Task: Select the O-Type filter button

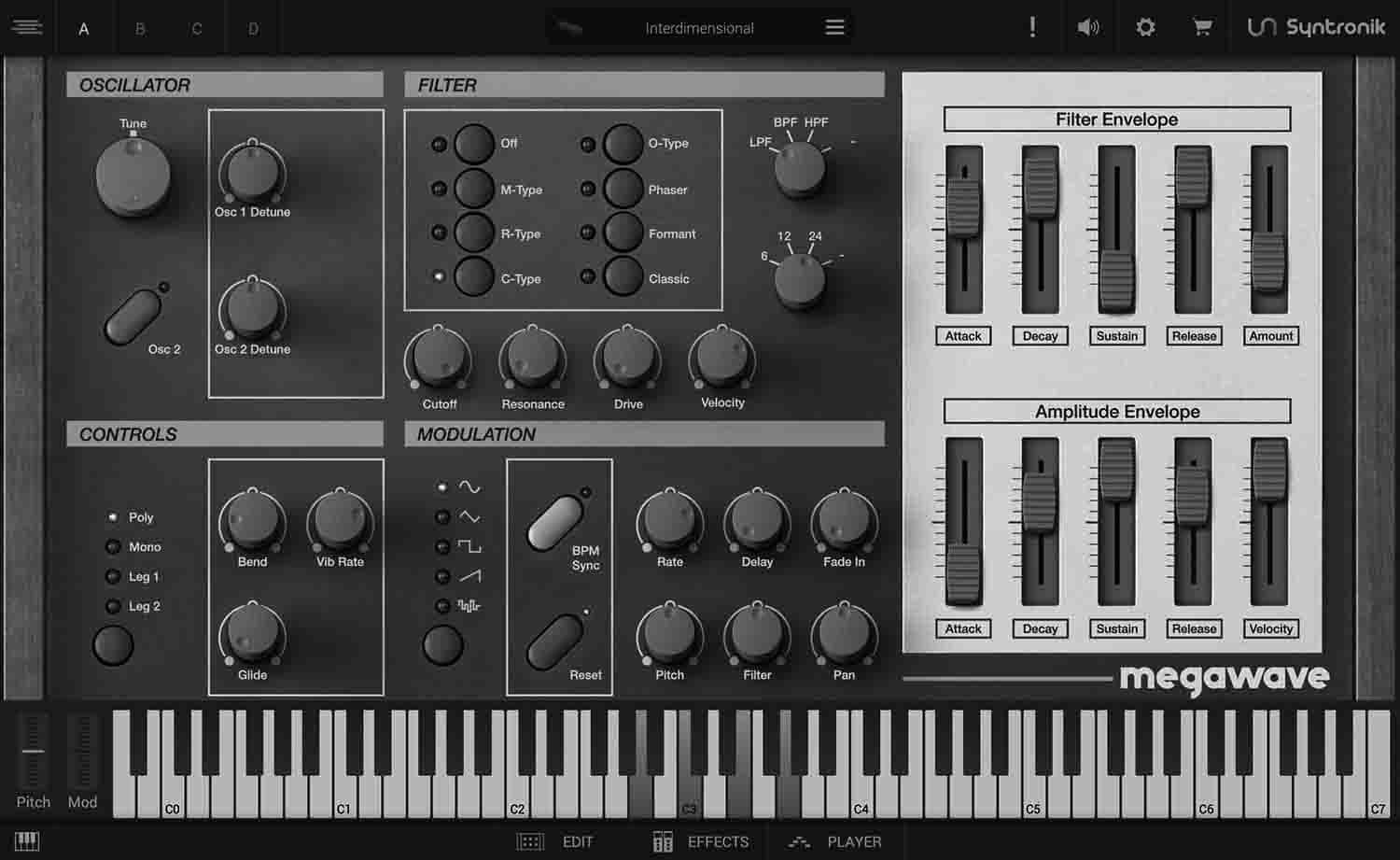Action: pos(623,144)
